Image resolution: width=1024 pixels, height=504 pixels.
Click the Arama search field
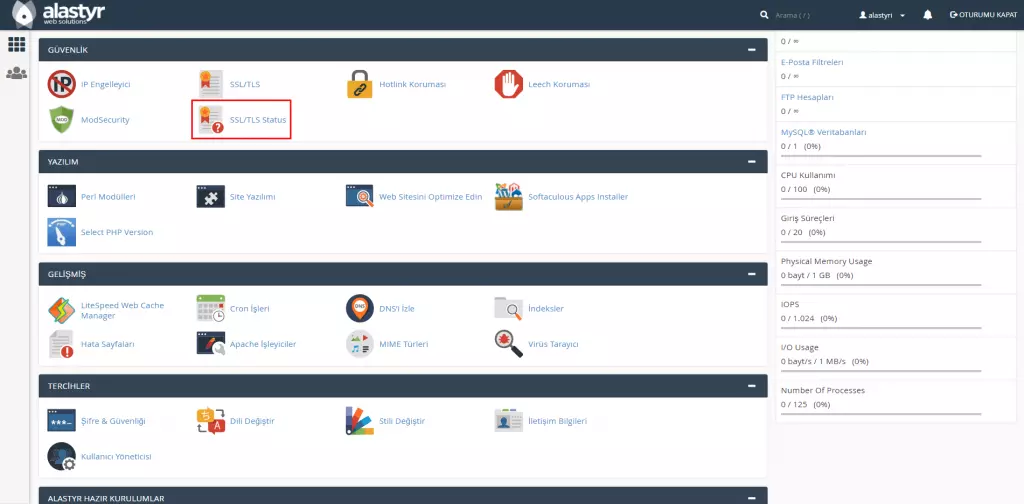pos(810,15)
